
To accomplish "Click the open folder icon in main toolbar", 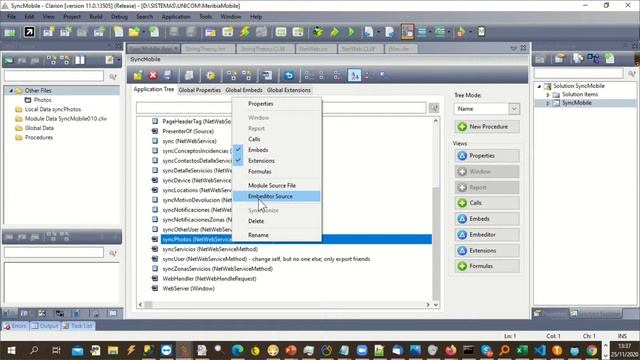I will pyautogui.click(x=133, y=32).
